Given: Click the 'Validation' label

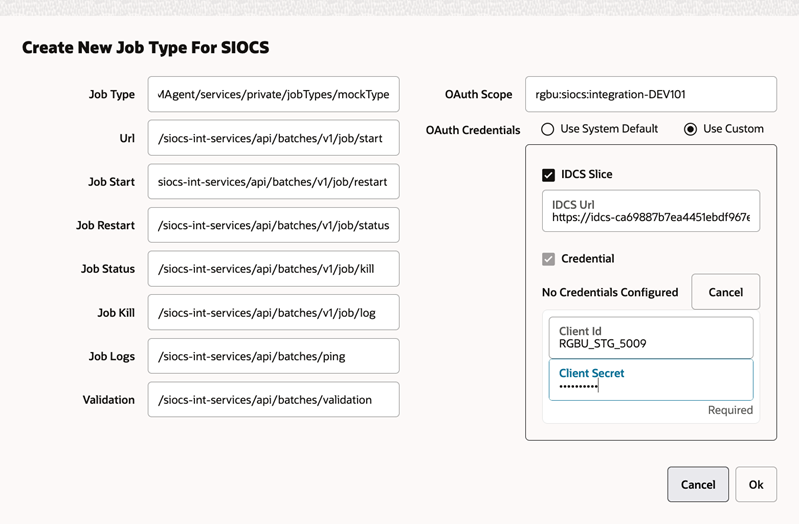Looking at the screenshot, I should click(109, 400).
